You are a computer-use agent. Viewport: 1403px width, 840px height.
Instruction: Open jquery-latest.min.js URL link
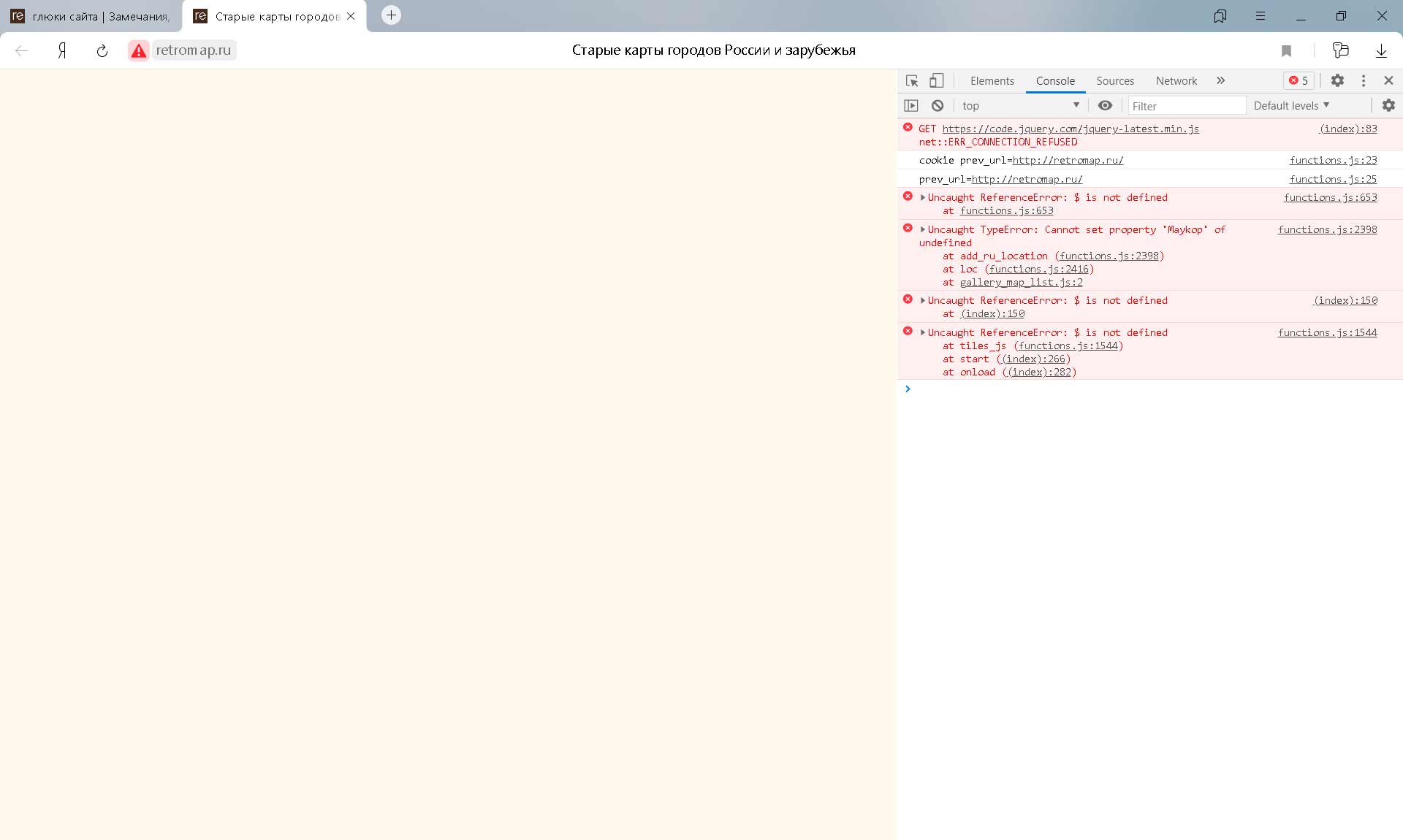pyautogui.click(x=1070, y=129)
